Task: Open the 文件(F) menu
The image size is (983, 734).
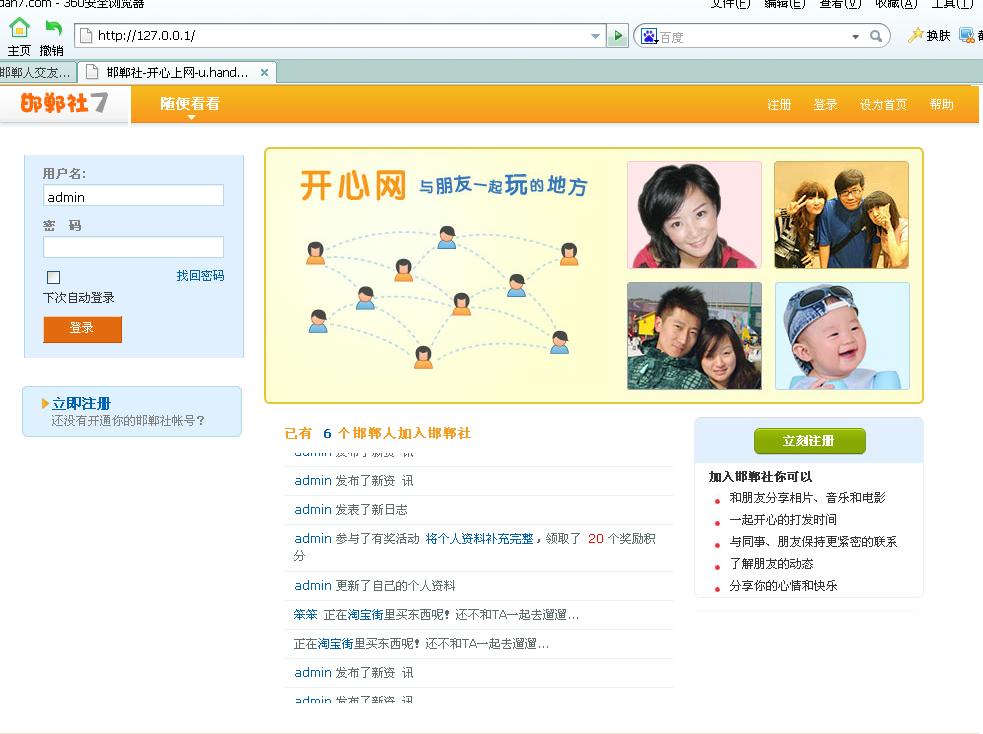Action: pyautogui.click(x=730, y=4)
